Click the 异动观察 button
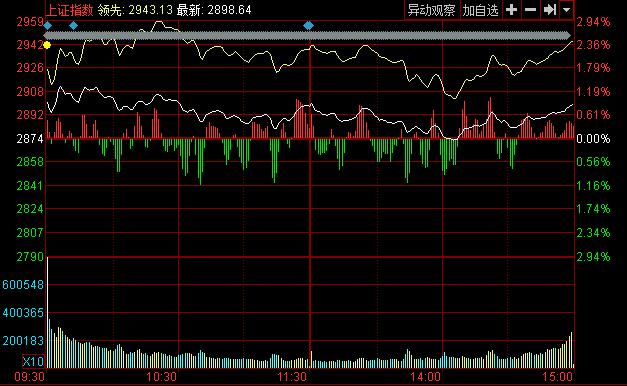Viewport: 627px width, 386px height. [431, 10]
